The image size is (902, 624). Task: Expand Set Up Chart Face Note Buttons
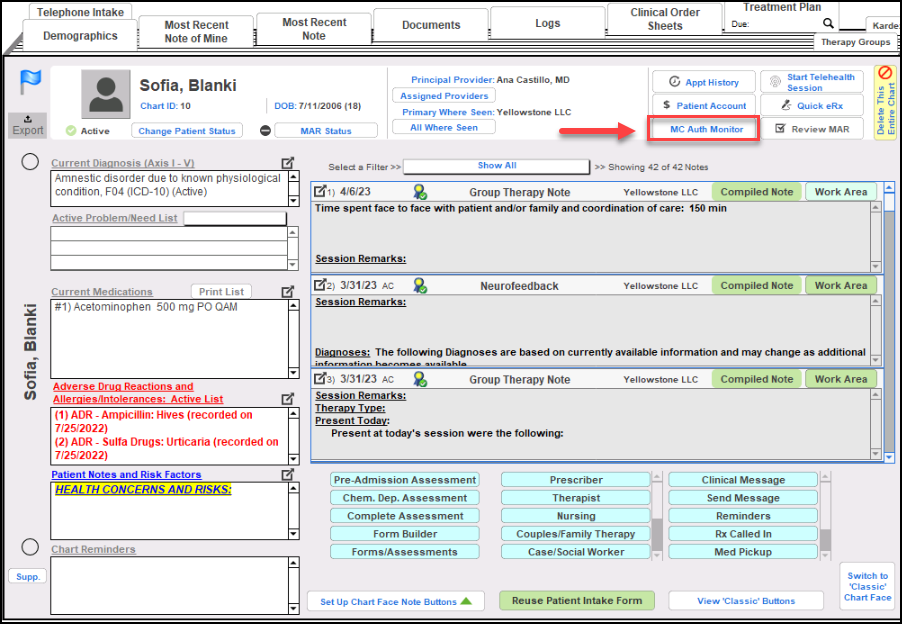coord(395,602)
